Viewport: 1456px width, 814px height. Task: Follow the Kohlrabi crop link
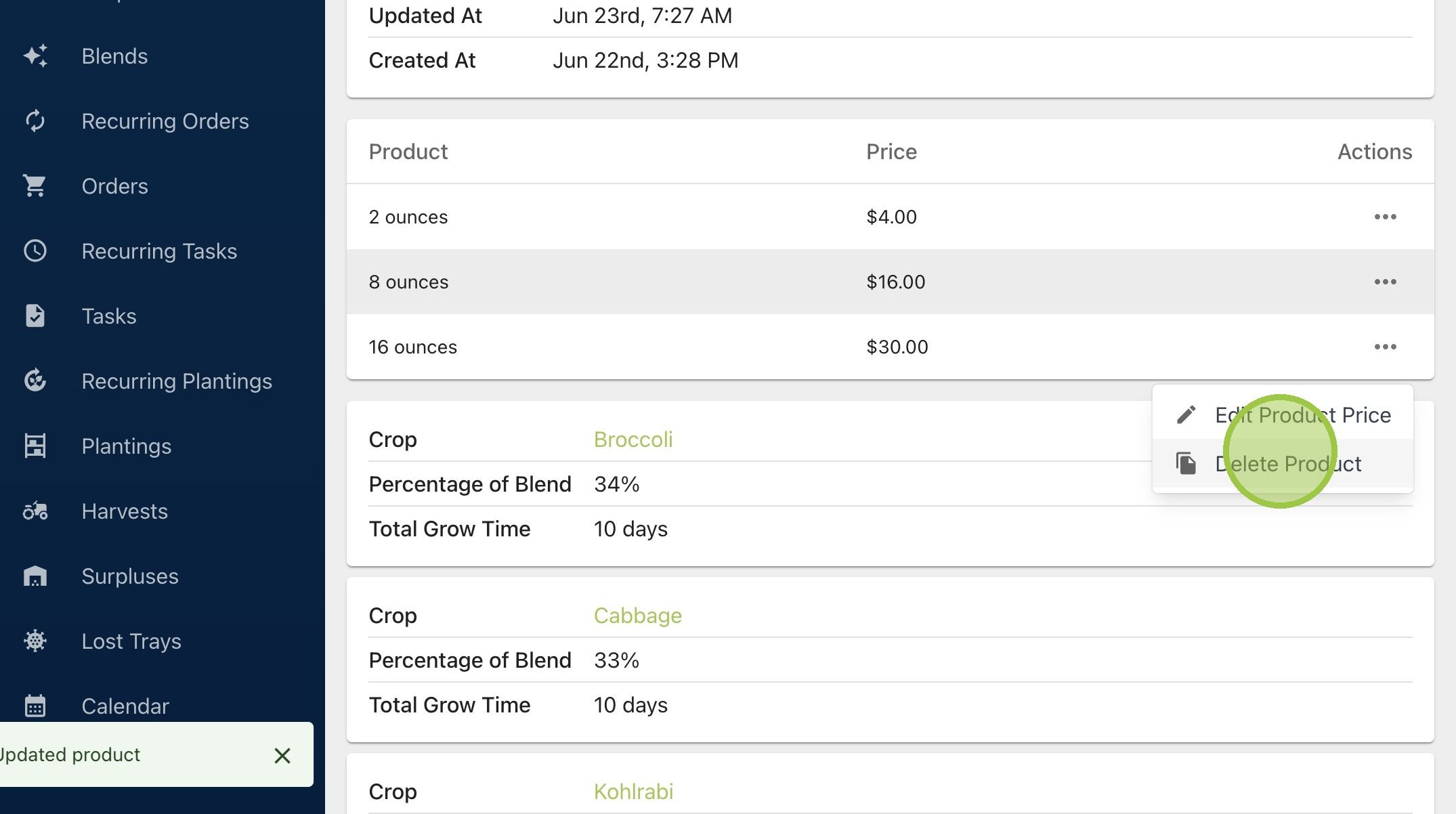pyautogui.click(x=634, y=792)
